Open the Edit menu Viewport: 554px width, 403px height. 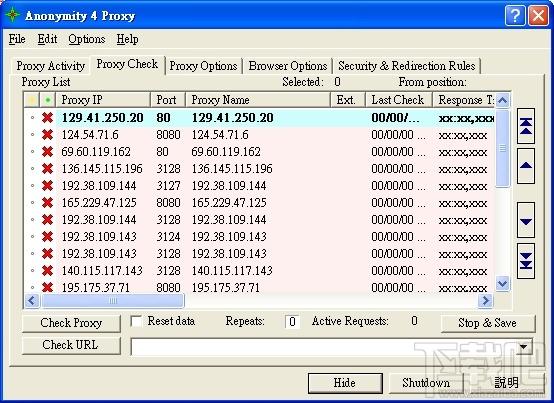(x=47, y=39)
